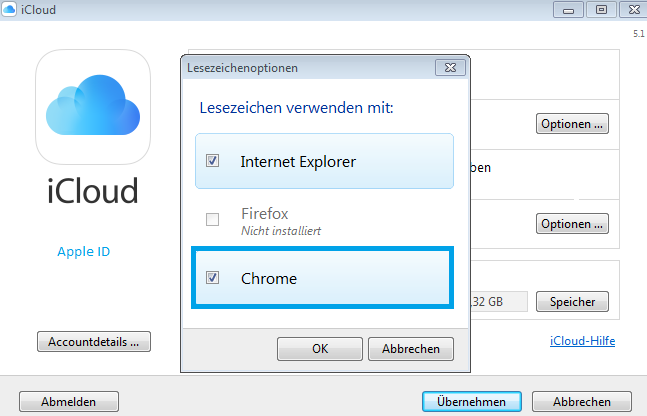
Task: Open the lower Optionen button
Action: click(572, 223)
